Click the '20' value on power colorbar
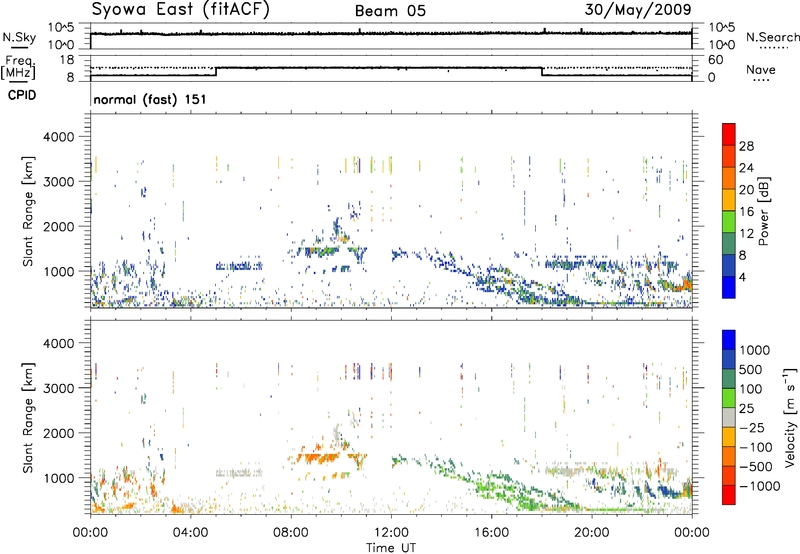Image resolution: width=800 pixels, height=554 pixels. (746, 190)
